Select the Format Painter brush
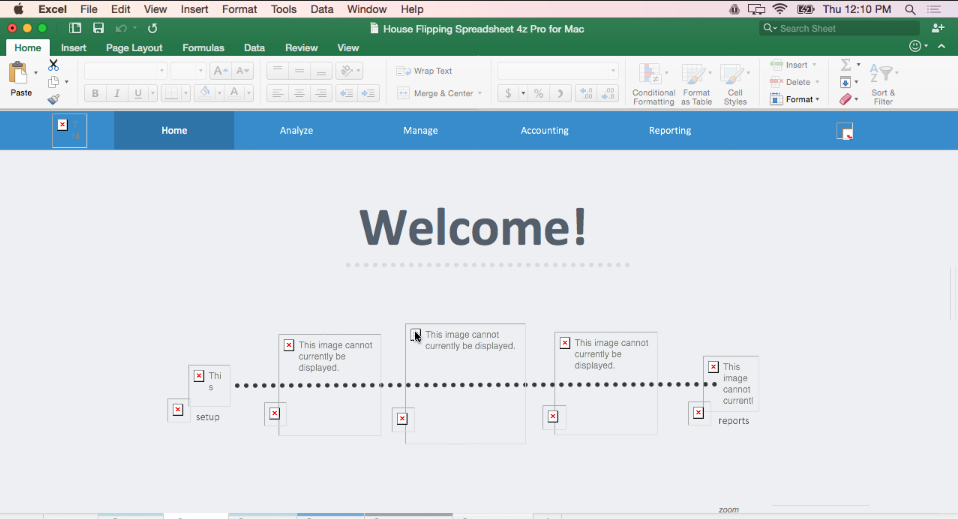The width and height of the screenshot is (958, 519). pos(54,99)
